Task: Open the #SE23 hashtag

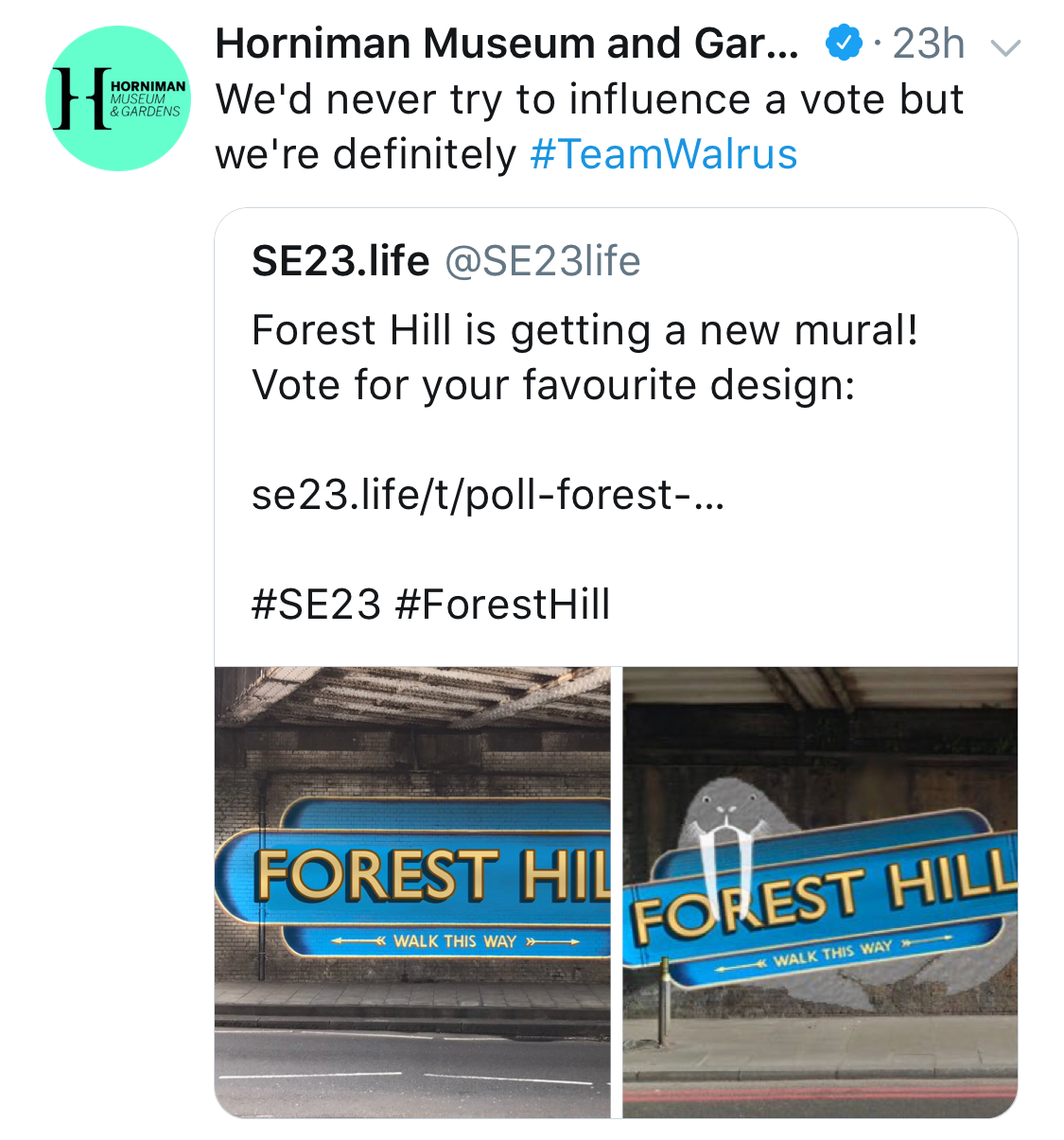Action: [x=316, y=605]
